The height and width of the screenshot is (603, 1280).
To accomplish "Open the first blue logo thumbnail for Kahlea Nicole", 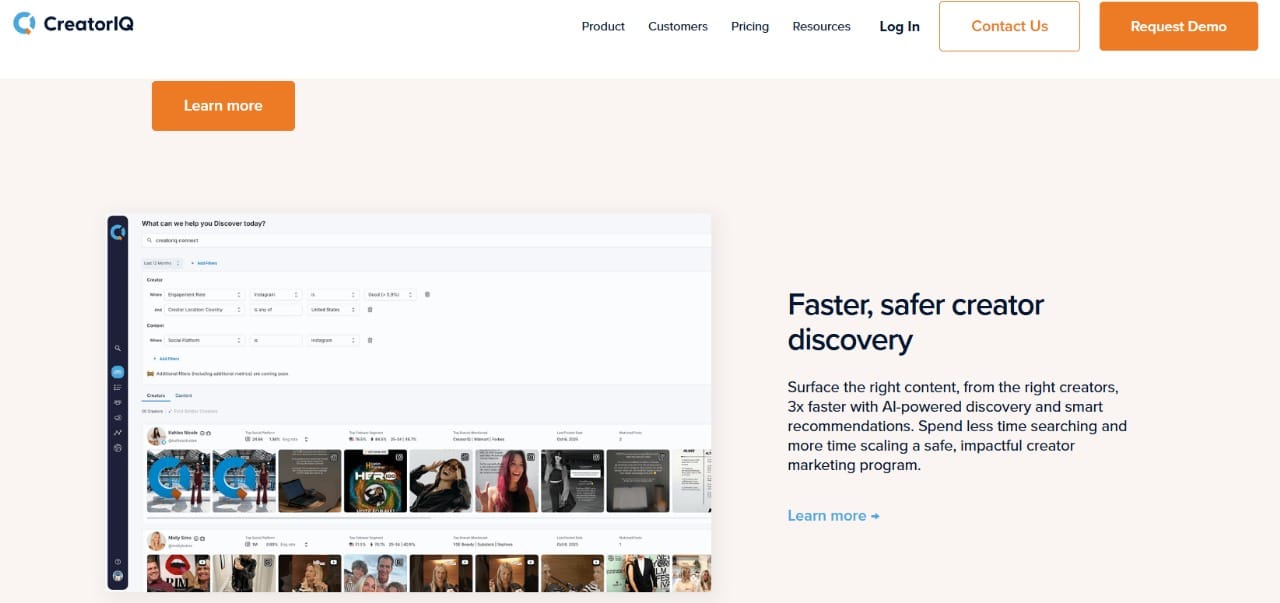I will pyautogui.click(x=178, y=481).
